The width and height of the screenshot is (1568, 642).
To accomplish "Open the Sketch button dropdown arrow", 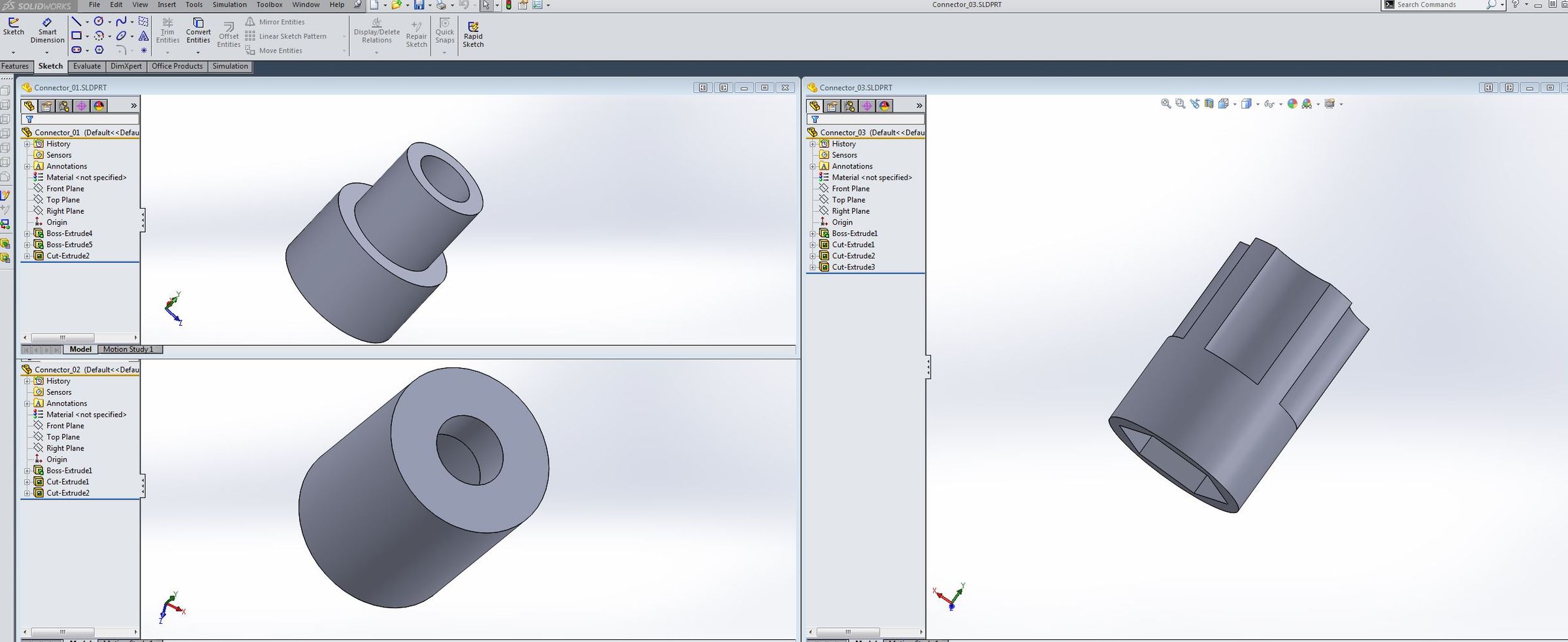I will pos(13,52).
